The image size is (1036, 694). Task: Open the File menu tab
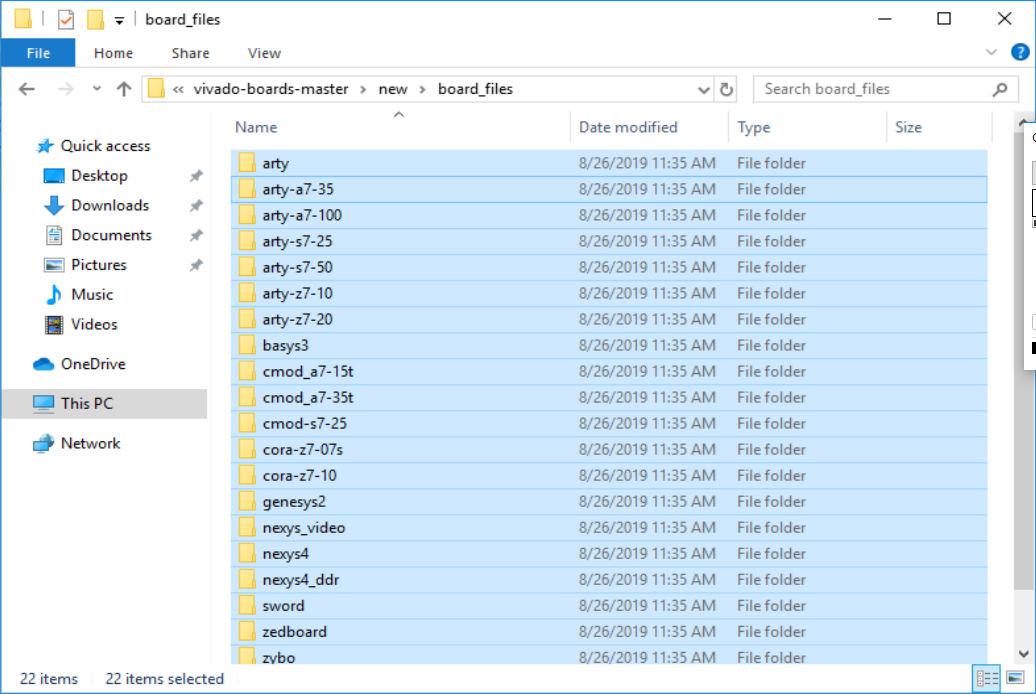tap(38, 53)
